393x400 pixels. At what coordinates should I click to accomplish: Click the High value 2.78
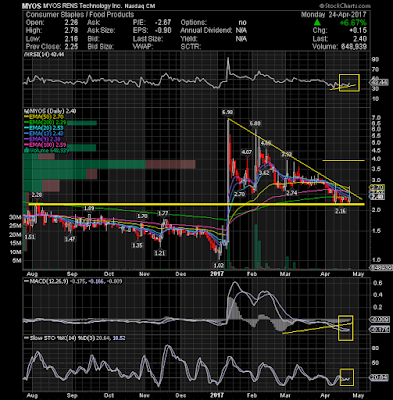72,31
